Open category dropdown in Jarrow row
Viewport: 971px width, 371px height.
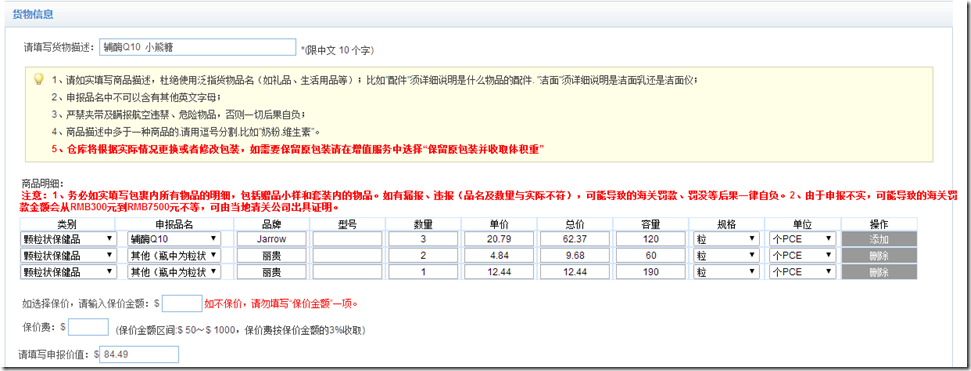(68, 238)
